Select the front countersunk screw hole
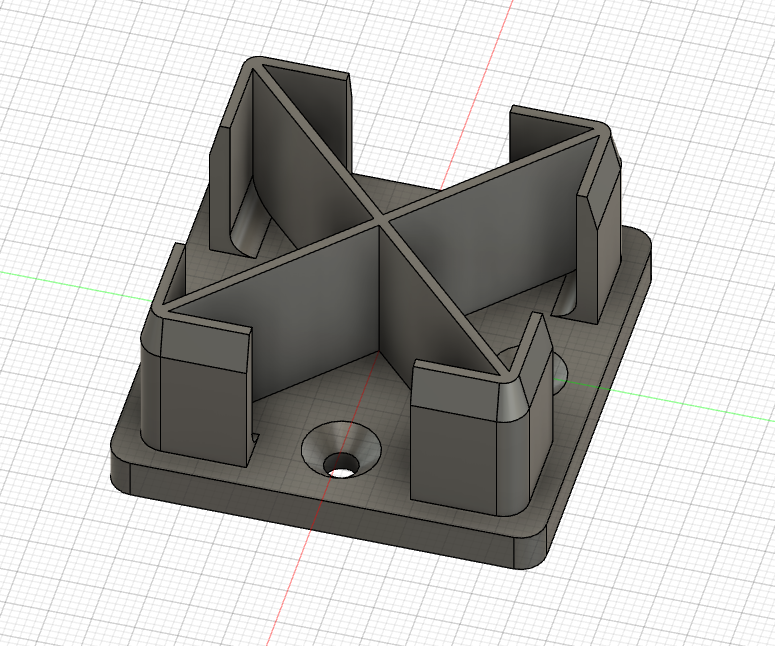The image size is (775, 646). pyautogui.click(x=341, y=451)
